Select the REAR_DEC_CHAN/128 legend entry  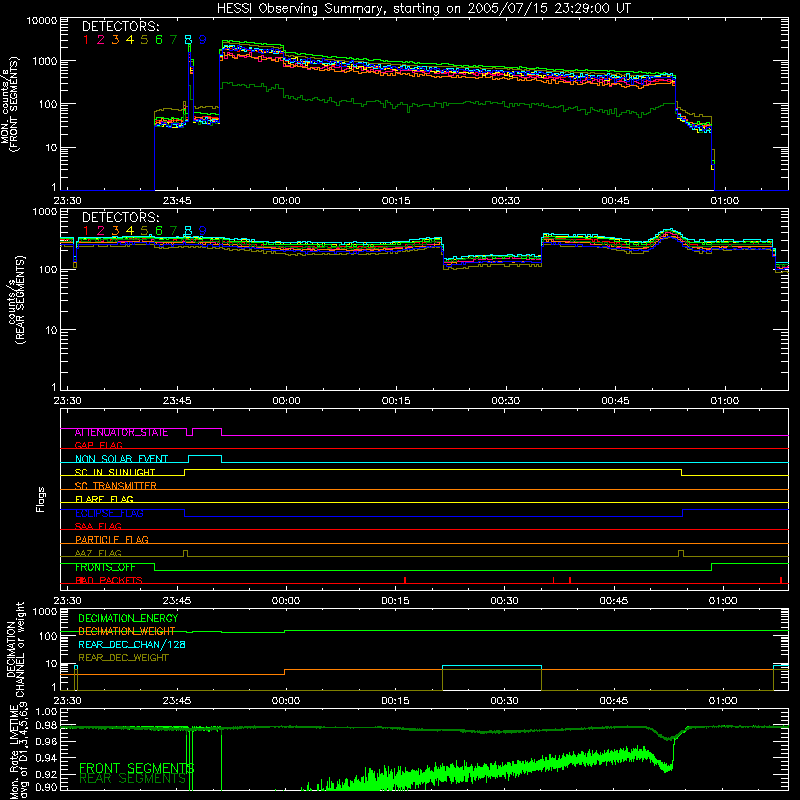point(132,645)
